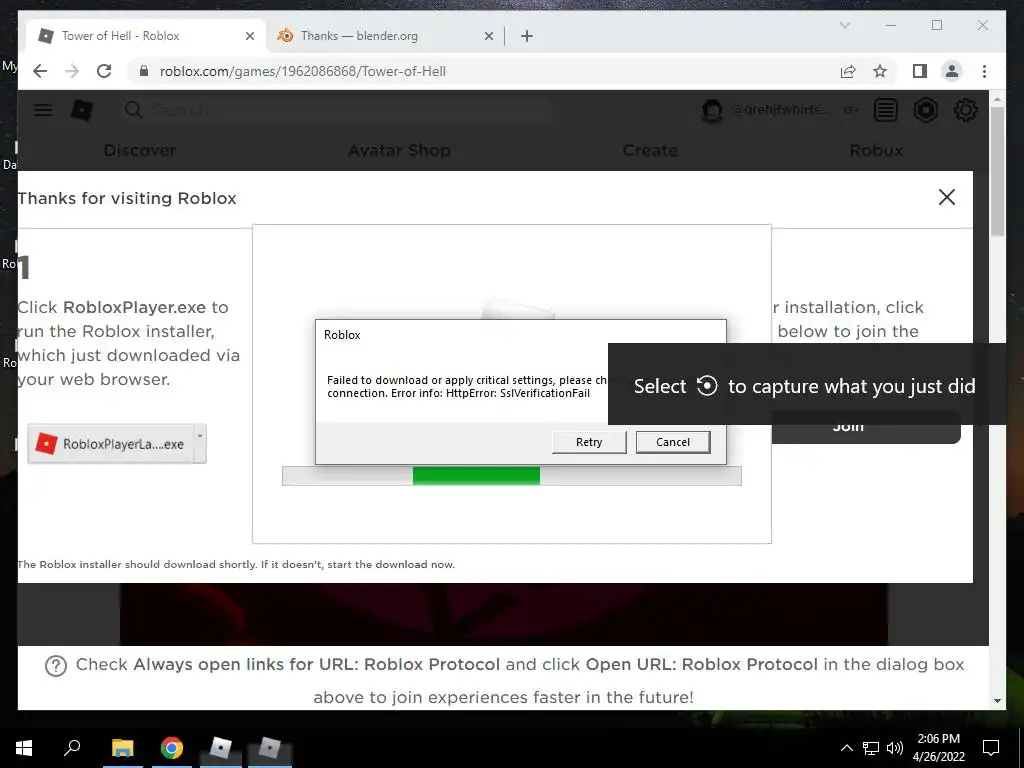The image size is (1024, 768).
Task: Reload the Roblox page
Action: [x=104, y=71]
